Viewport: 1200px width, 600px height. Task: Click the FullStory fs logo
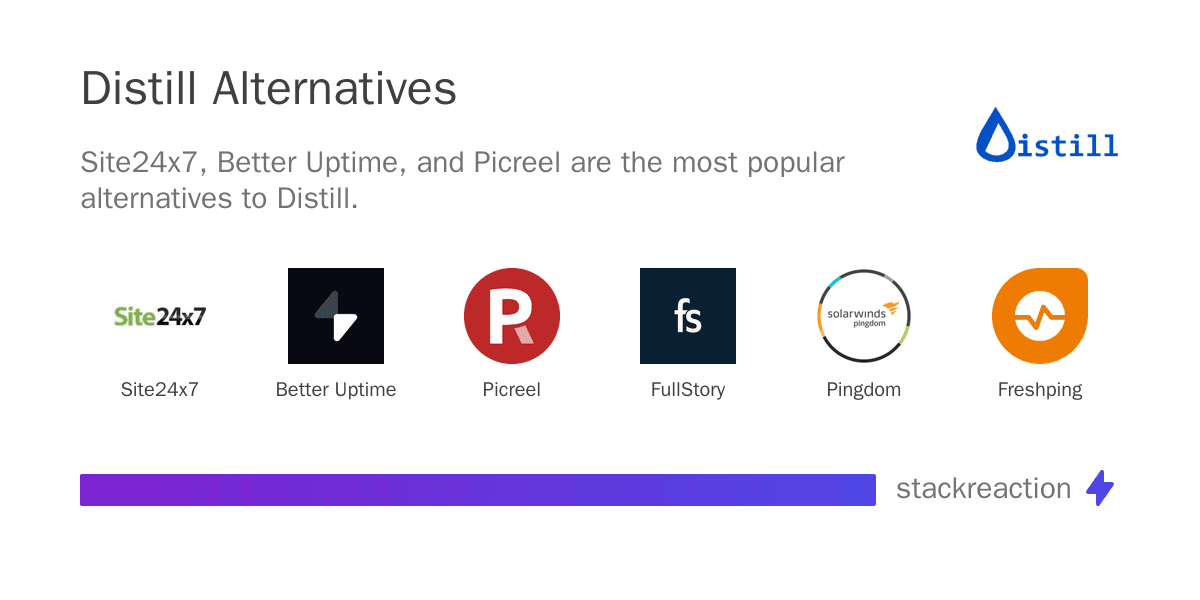click(688, 316)
